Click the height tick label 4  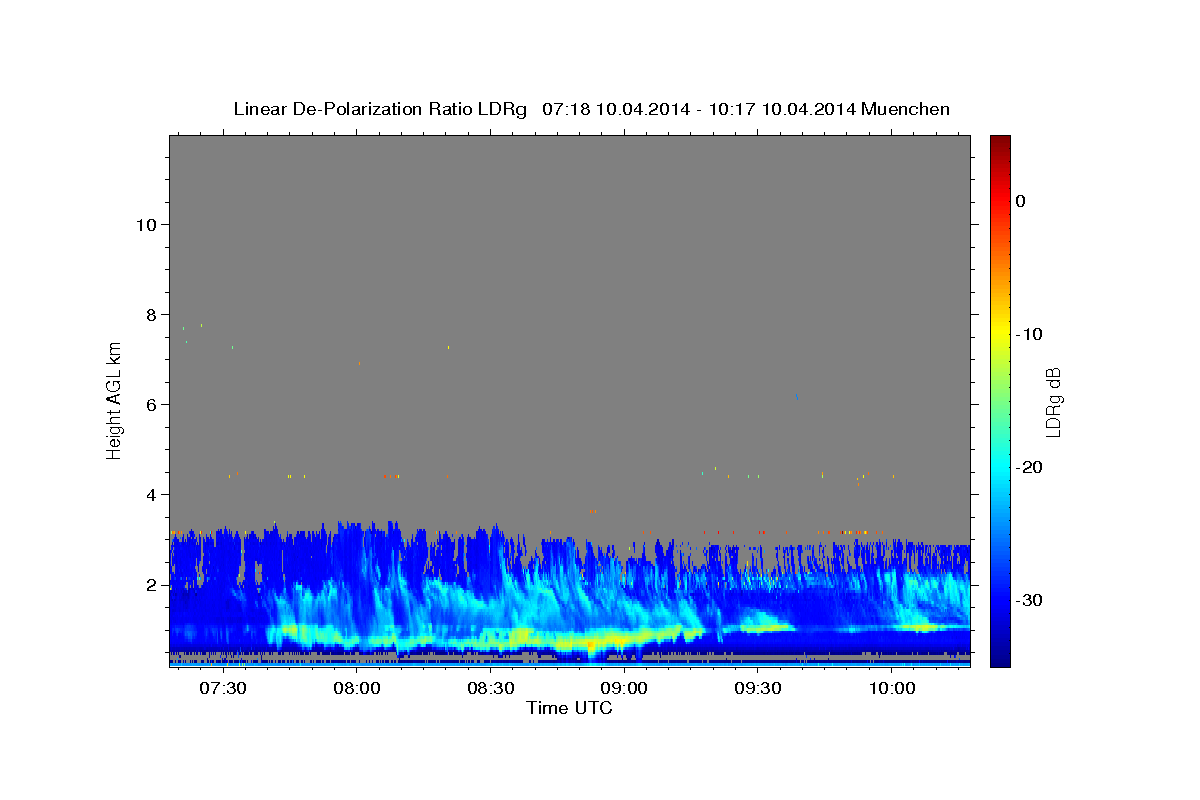click(x=150, y=494)
